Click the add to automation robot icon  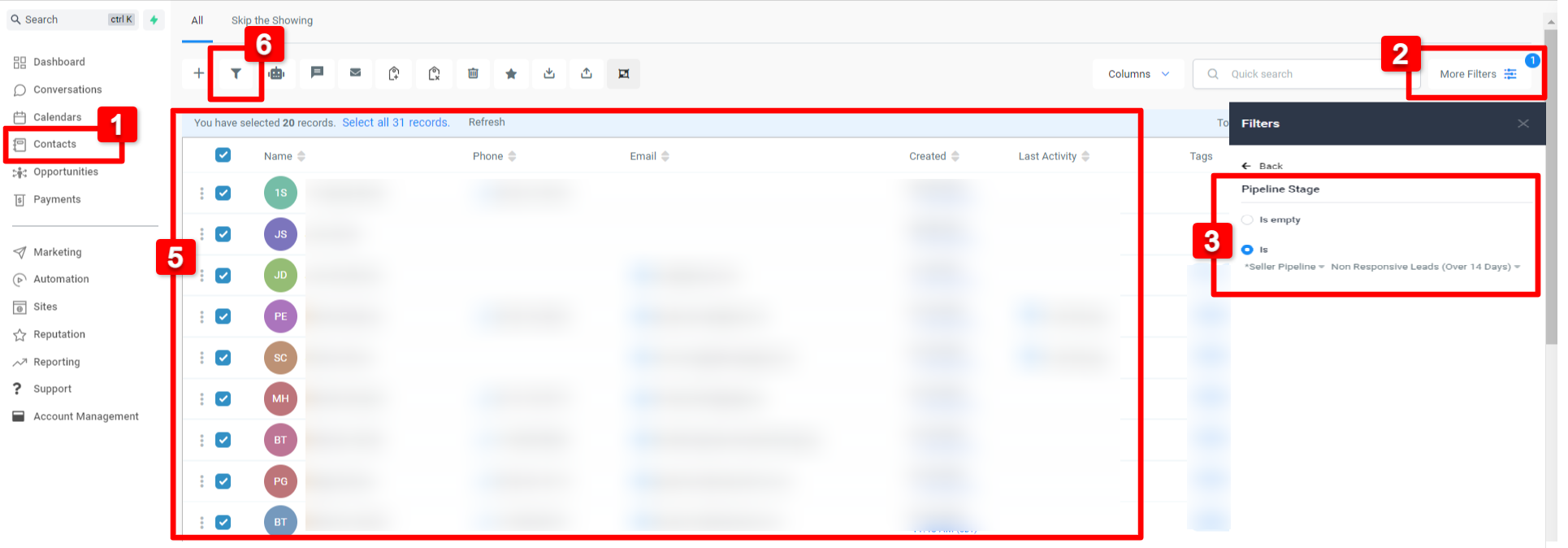coord(276,74)
